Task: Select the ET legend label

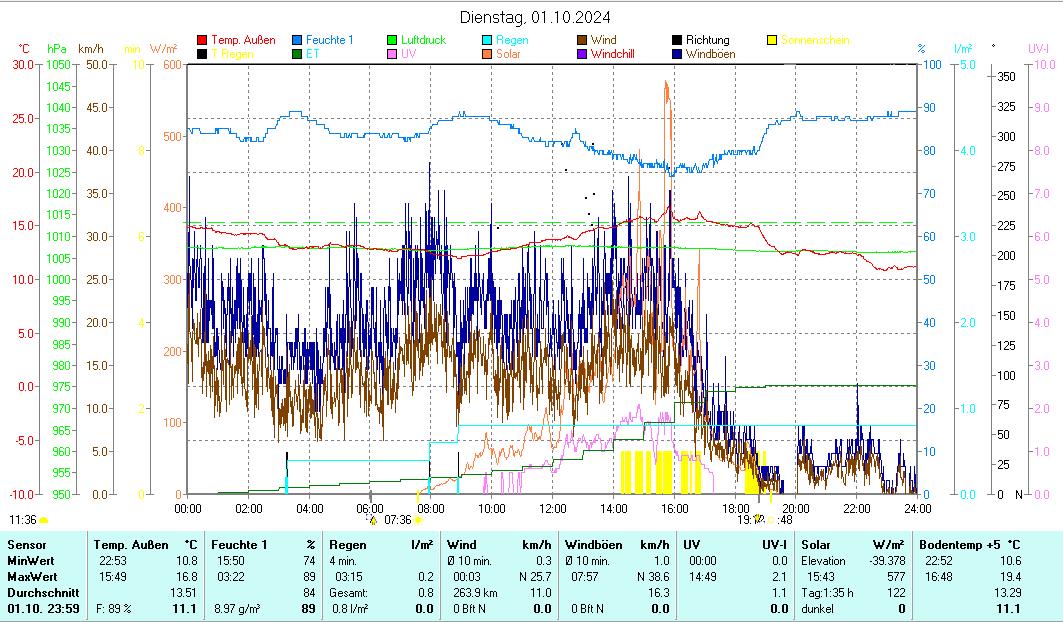Action: (x=313, y=54)
